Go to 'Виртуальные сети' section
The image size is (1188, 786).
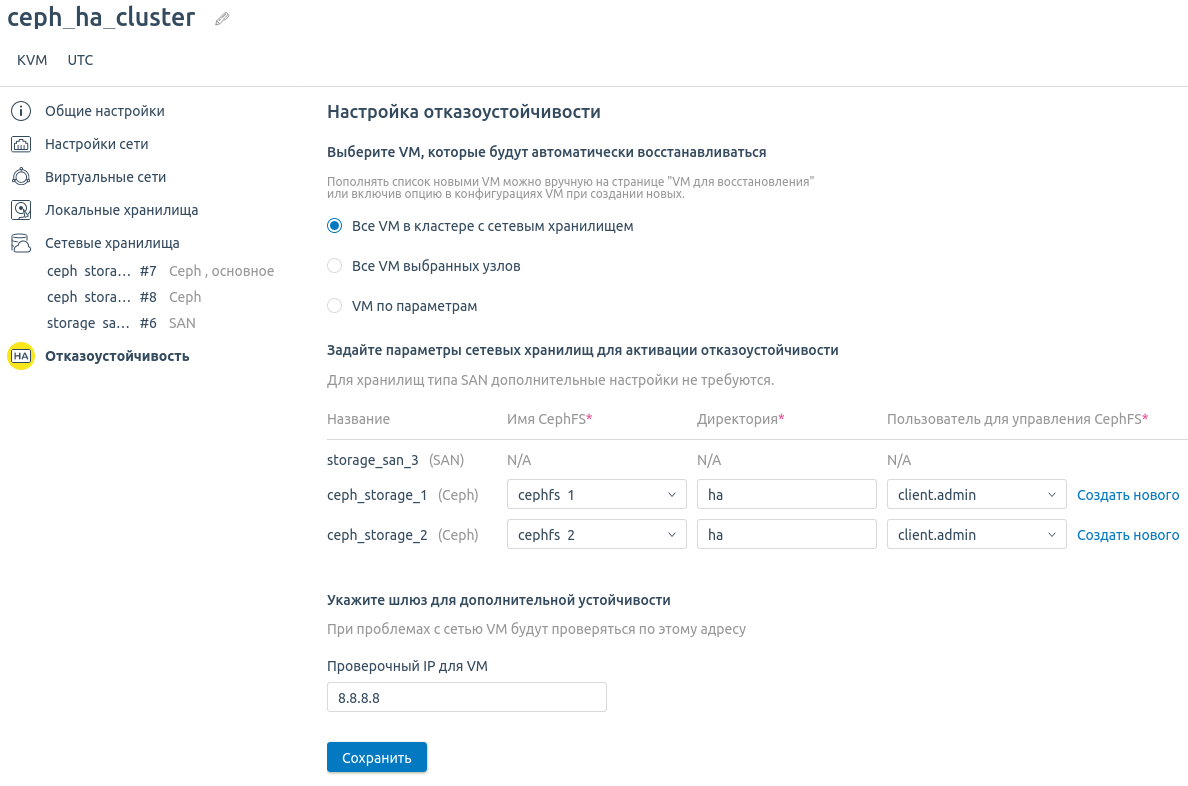click(105, 177)
